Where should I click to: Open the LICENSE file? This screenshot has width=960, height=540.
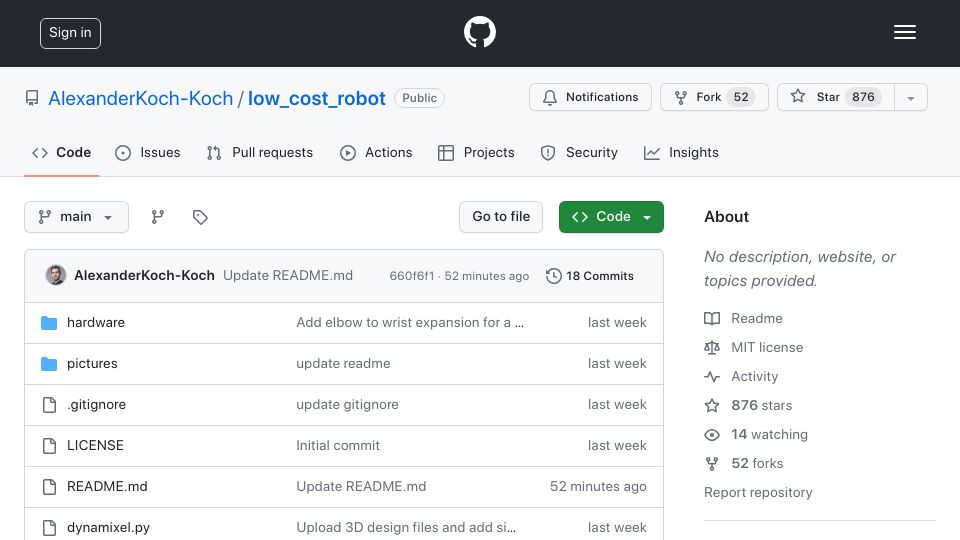click(96, 446)
